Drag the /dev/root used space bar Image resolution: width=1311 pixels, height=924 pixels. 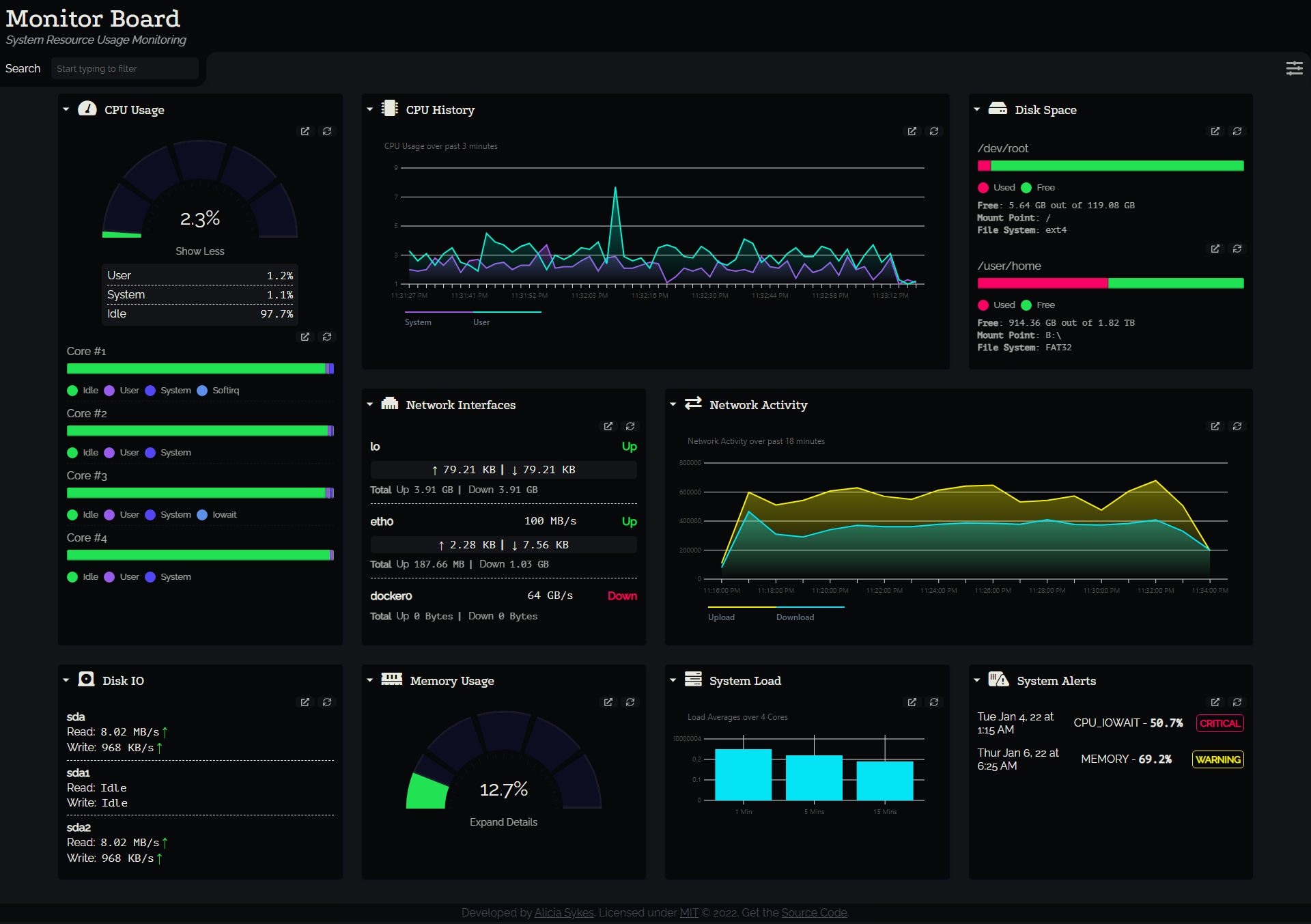[983, 167]
